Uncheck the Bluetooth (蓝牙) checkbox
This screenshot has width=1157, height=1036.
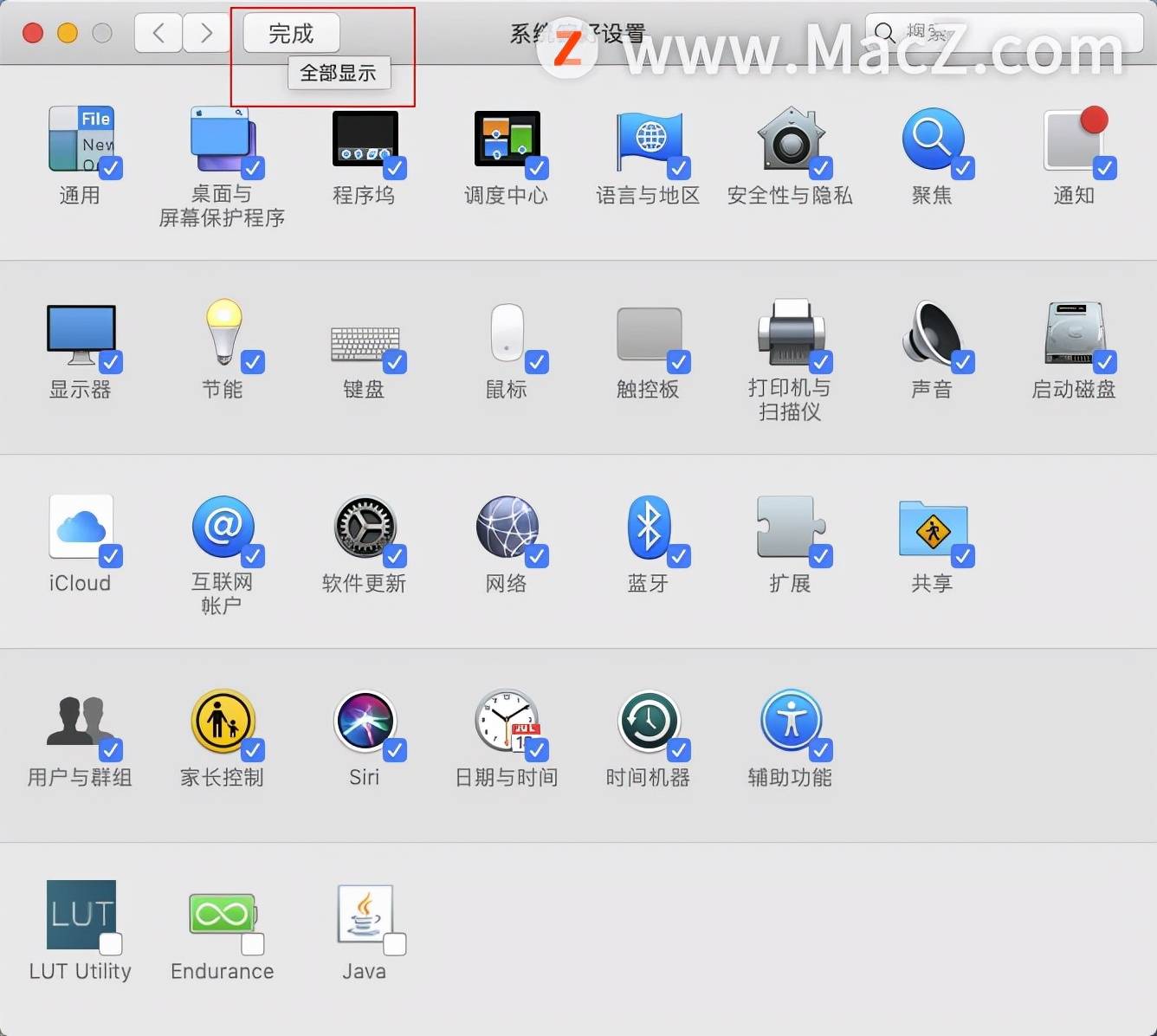pyautogui.click(x=679, y=555)
